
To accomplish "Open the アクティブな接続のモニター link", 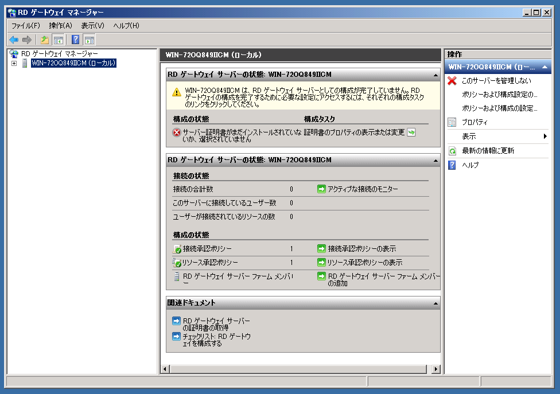I will [x=362, y=189].
